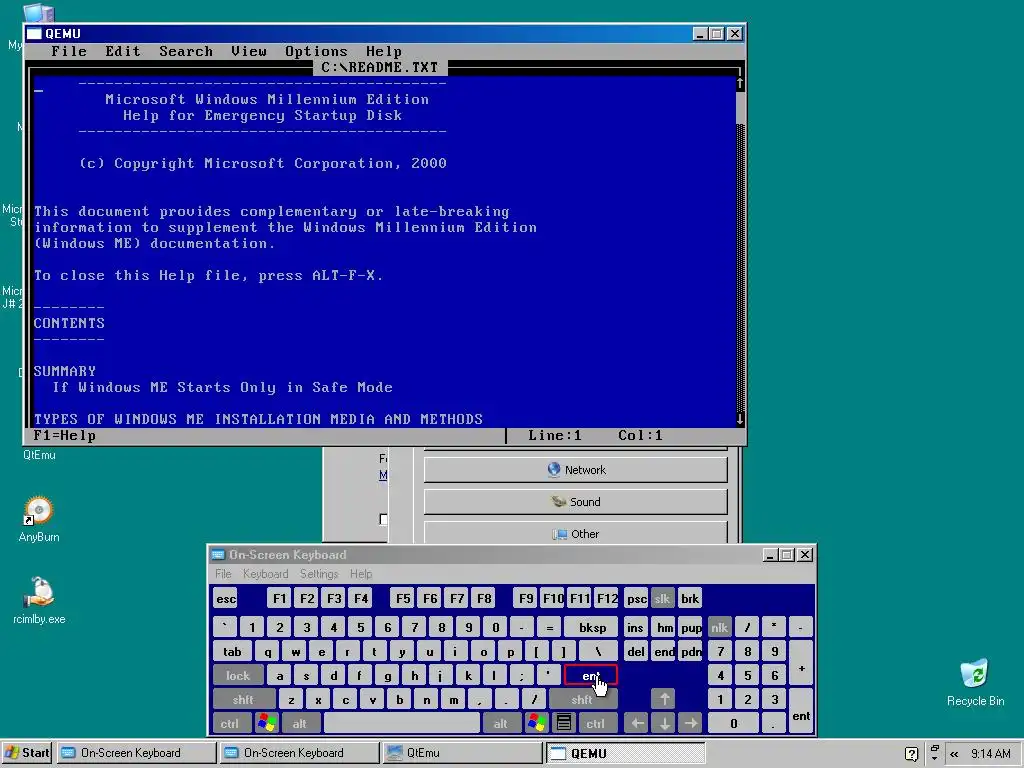This screenshot has width=1024, height=768.
Task: Click the right arrow key
Action: (691, 724)
